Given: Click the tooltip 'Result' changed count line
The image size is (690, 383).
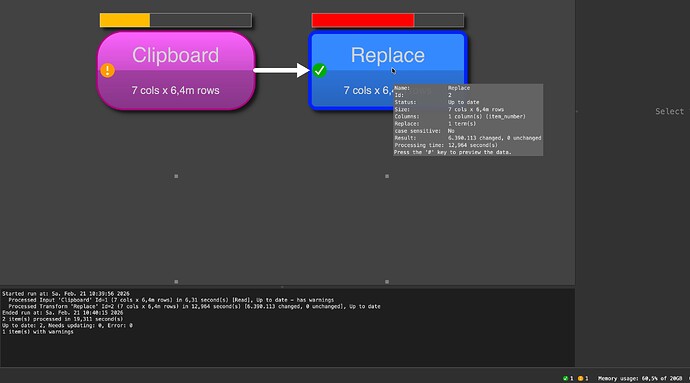Looking at the screenshot, I should pos(468,138).
